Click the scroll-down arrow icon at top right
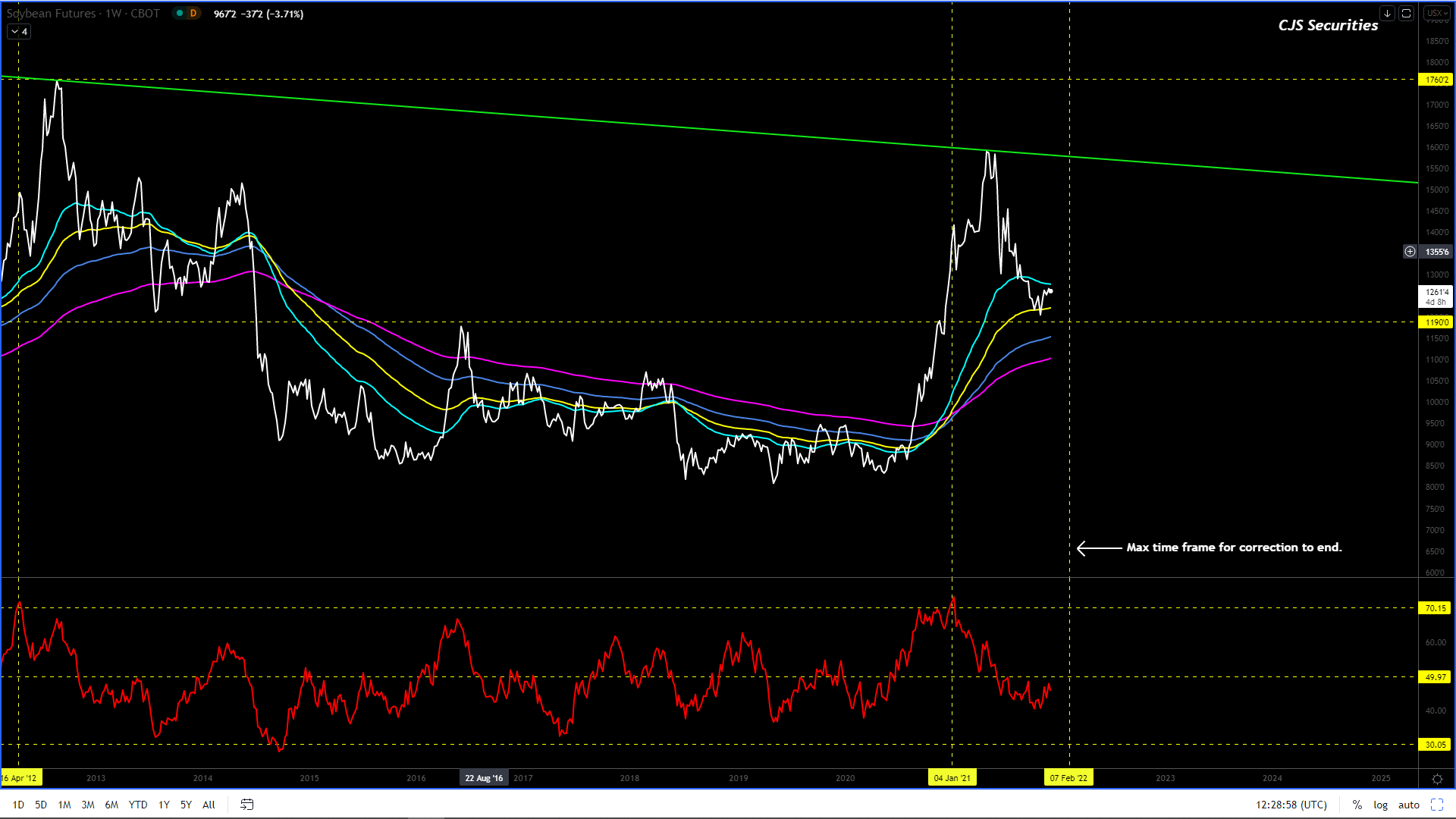The image size is (1456, 819). tap(1387, 13)
